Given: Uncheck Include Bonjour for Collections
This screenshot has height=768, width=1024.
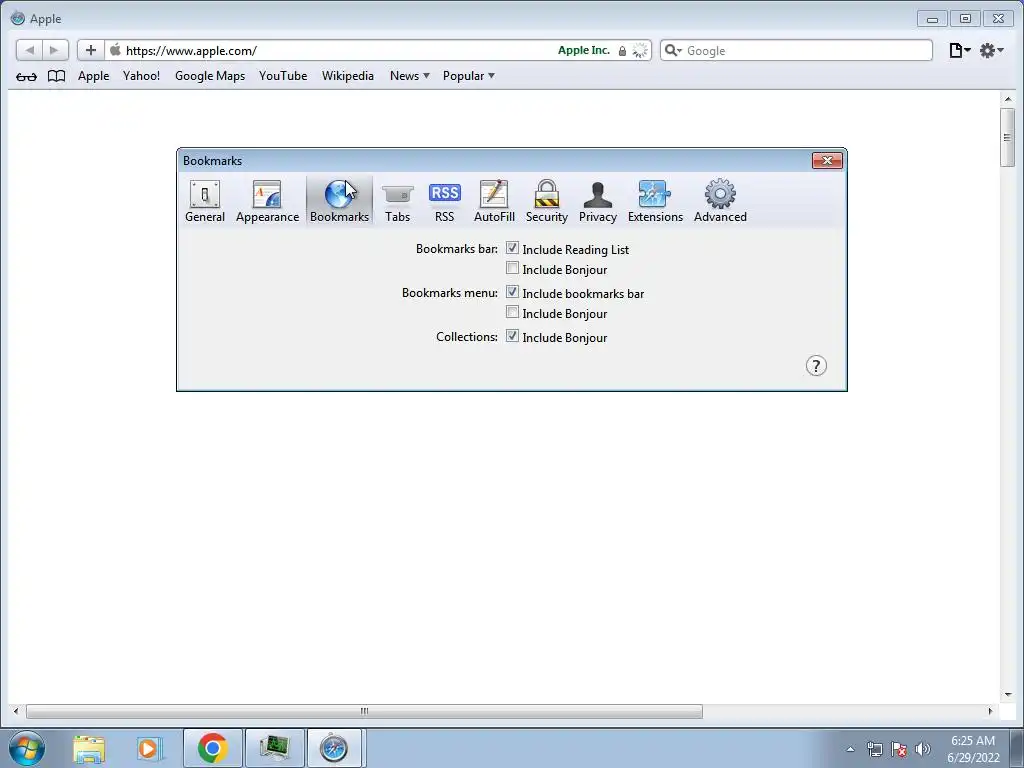Looking at the screenshot, I should coord(513,336).
